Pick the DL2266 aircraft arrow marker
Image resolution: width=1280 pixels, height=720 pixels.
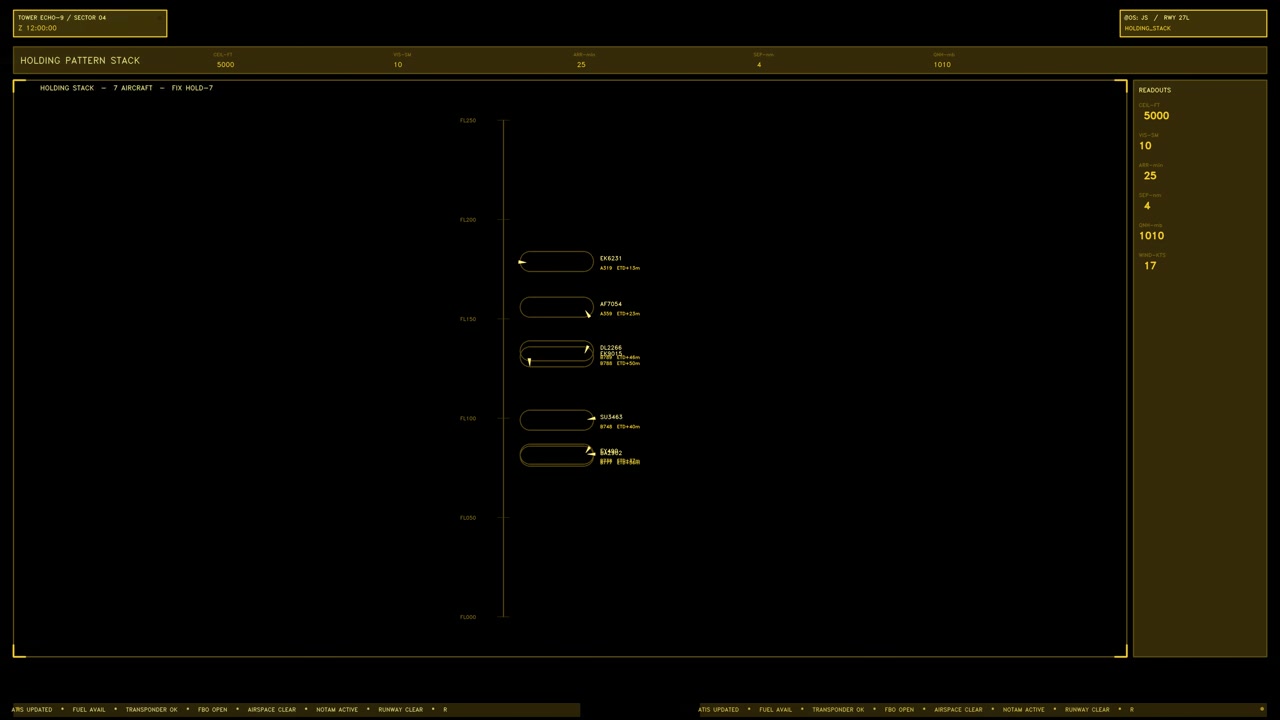[587, 349]
